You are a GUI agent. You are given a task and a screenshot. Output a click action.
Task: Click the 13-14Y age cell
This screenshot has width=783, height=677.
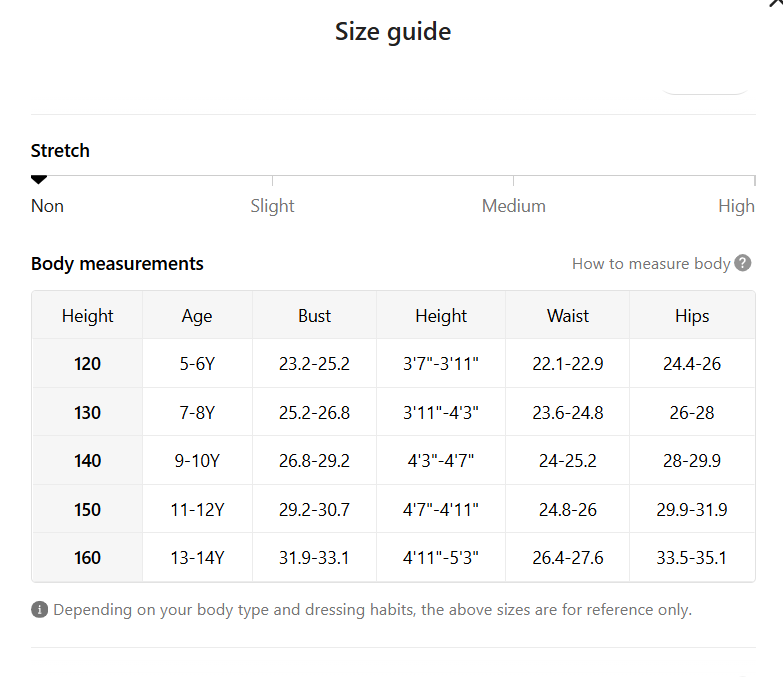[x=197, y=557]
